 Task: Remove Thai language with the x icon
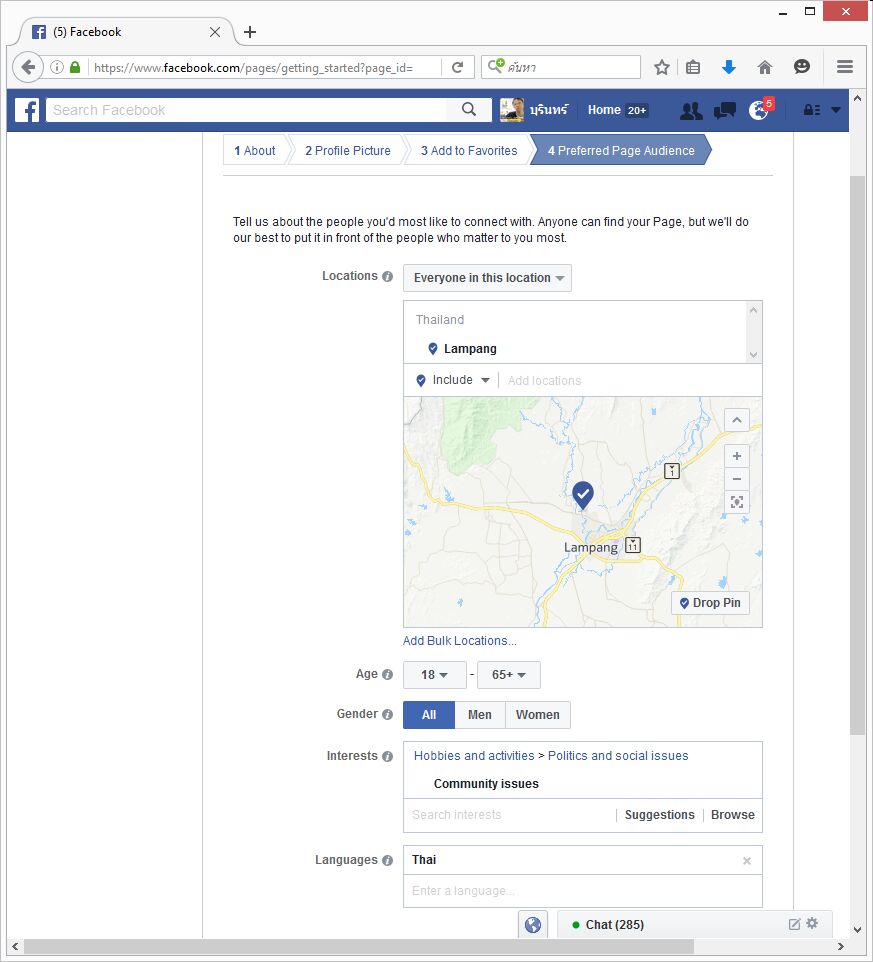click(x=746, y=861)
